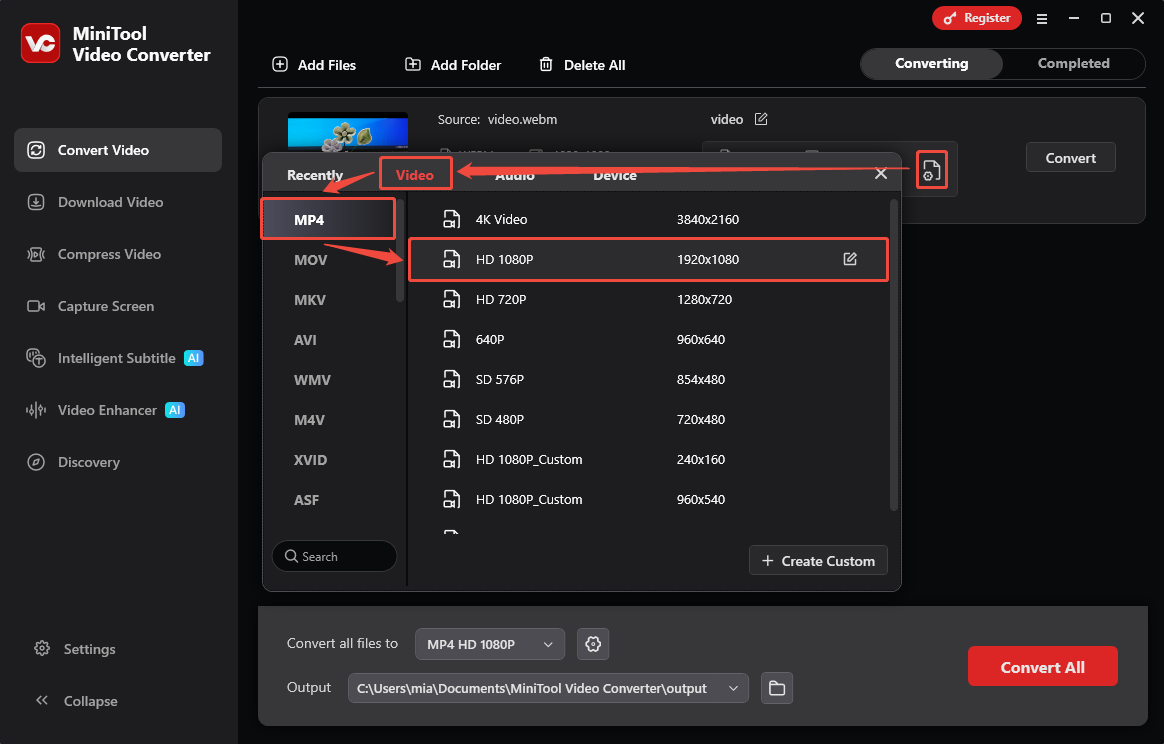Click the rename video pencil icon
Screen dimensions: 1164x744
click(x=761, y=119)
